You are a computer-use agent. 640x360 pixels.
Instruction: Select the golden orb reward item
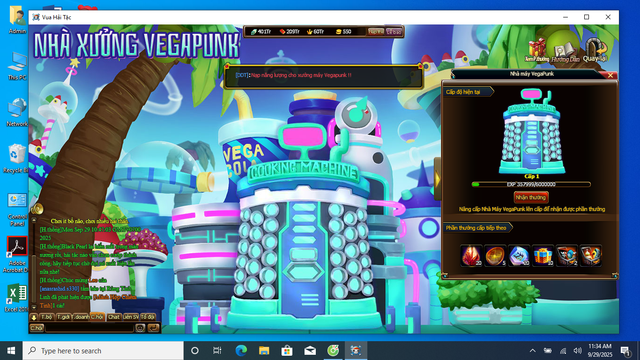pyautogui.click(x=495, y=256)
